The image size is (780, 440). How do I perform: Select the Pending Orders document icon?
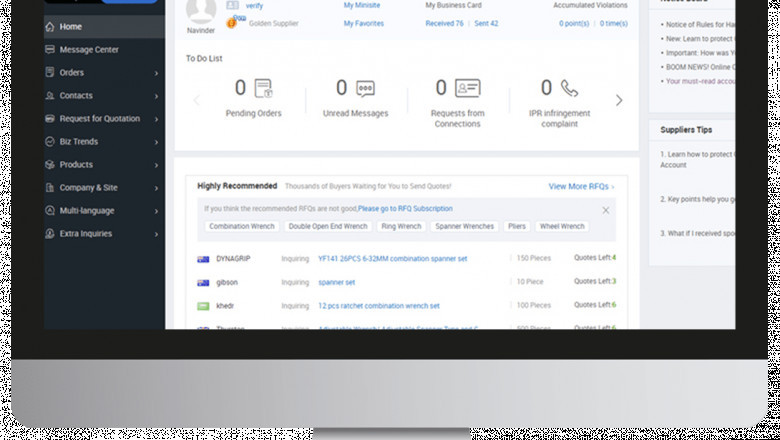(x=263, y=89)
